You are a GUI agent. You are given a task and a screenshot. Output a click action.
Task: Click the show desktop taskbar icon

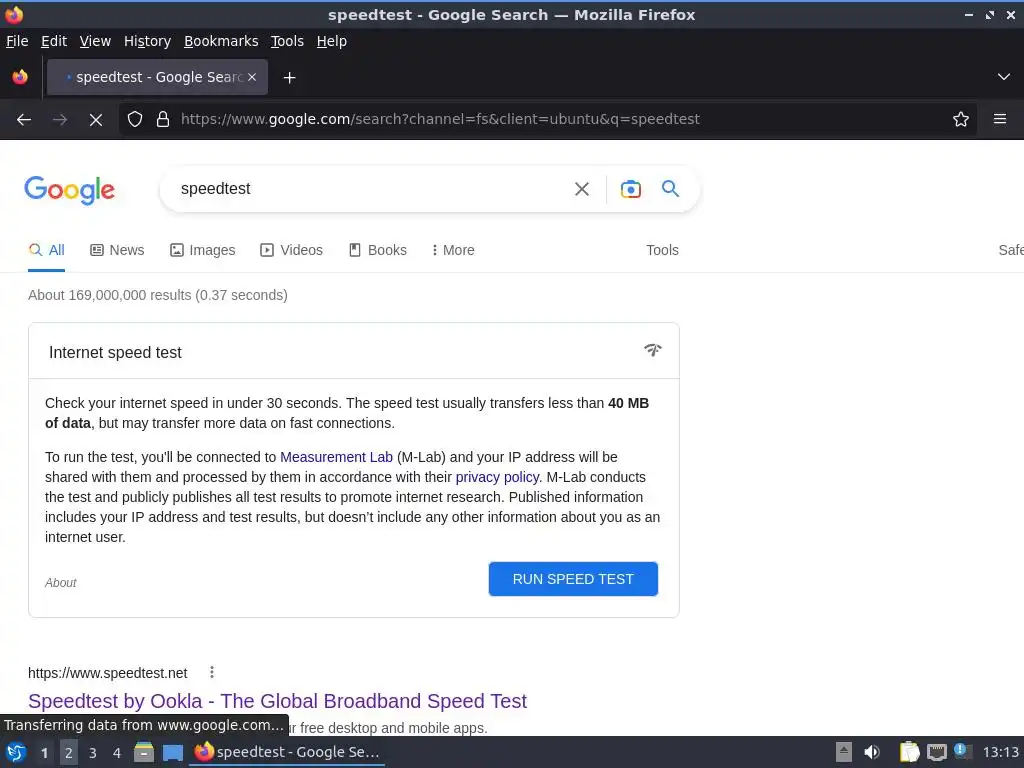point(173,752)
